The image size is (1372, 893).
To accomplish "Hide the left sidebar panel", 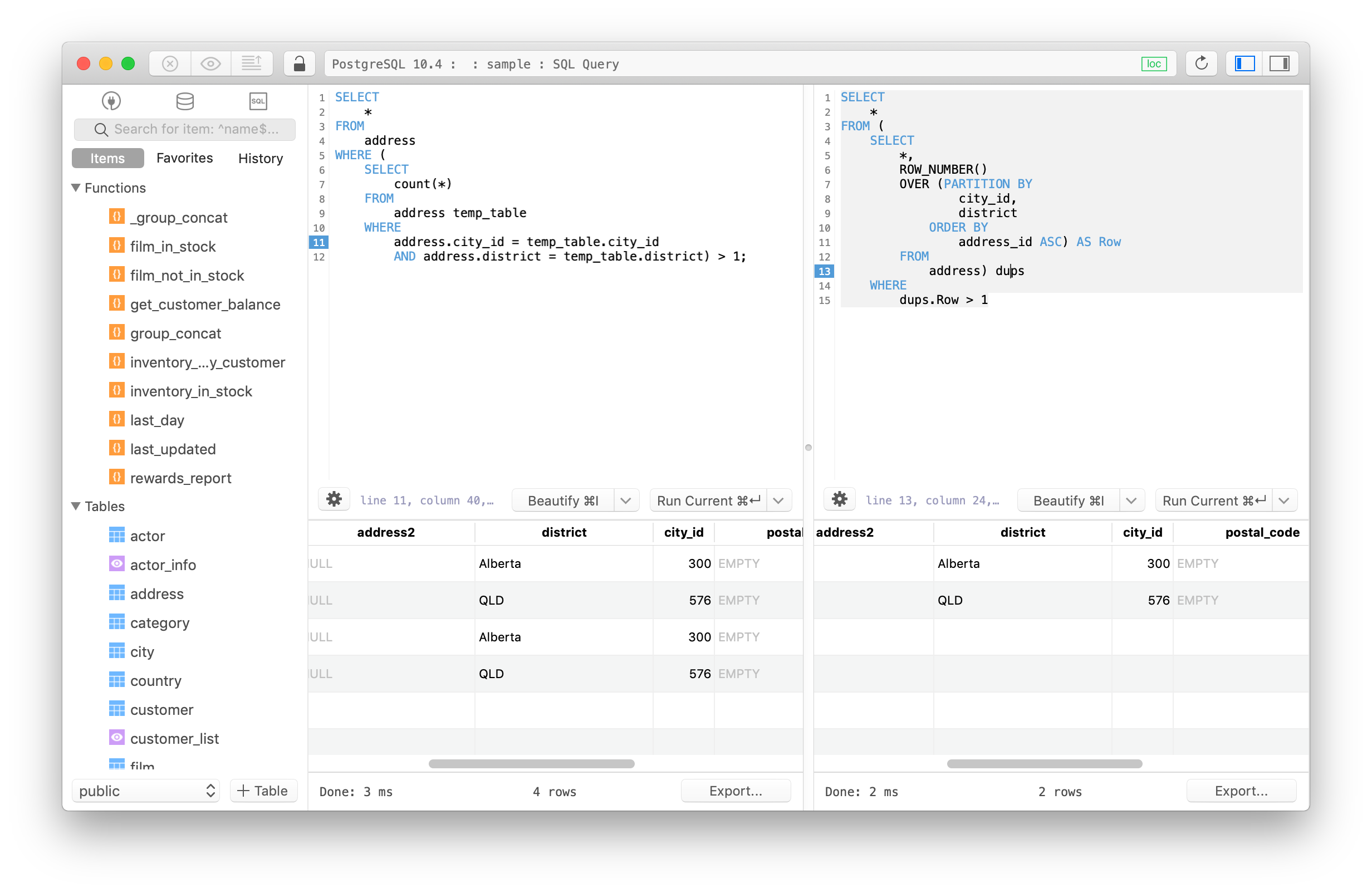I will click(1243, 63).
